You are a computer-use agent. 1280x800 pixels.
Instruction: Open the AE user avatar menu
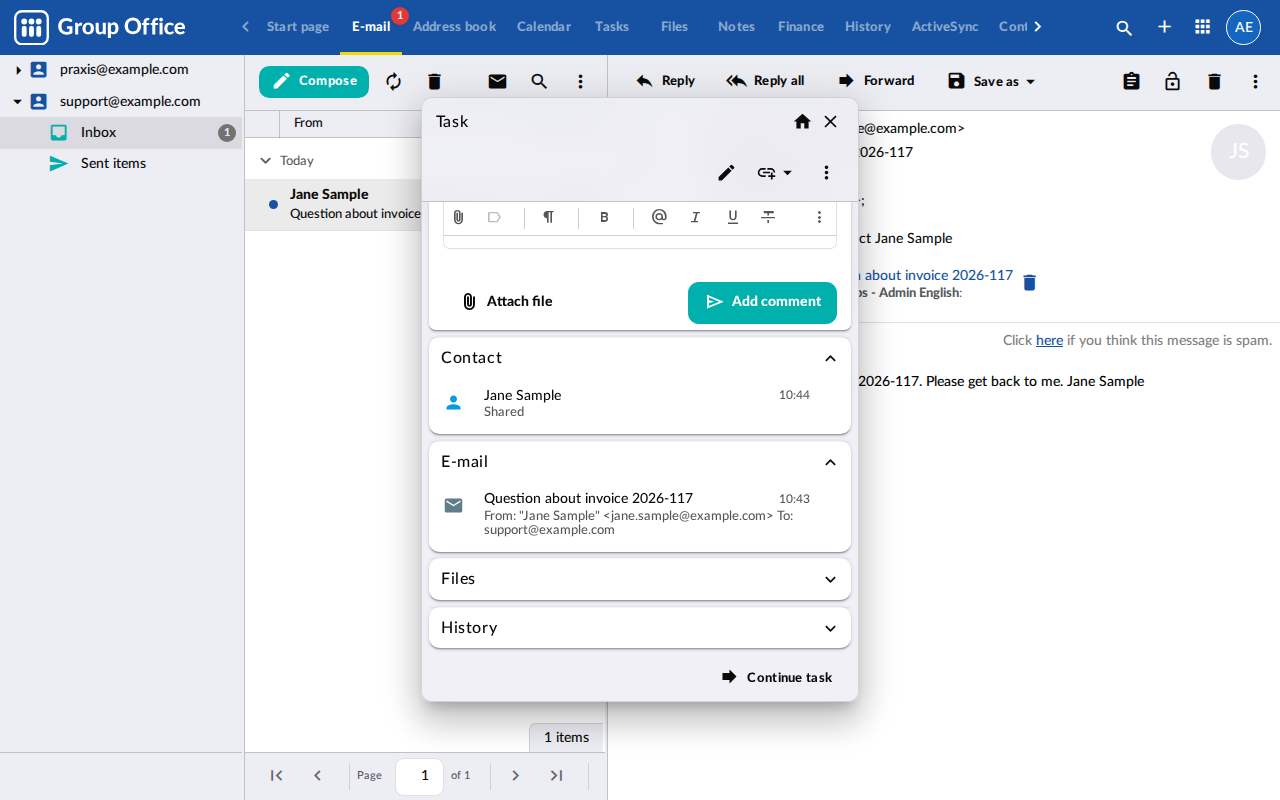click(1243, 27)
